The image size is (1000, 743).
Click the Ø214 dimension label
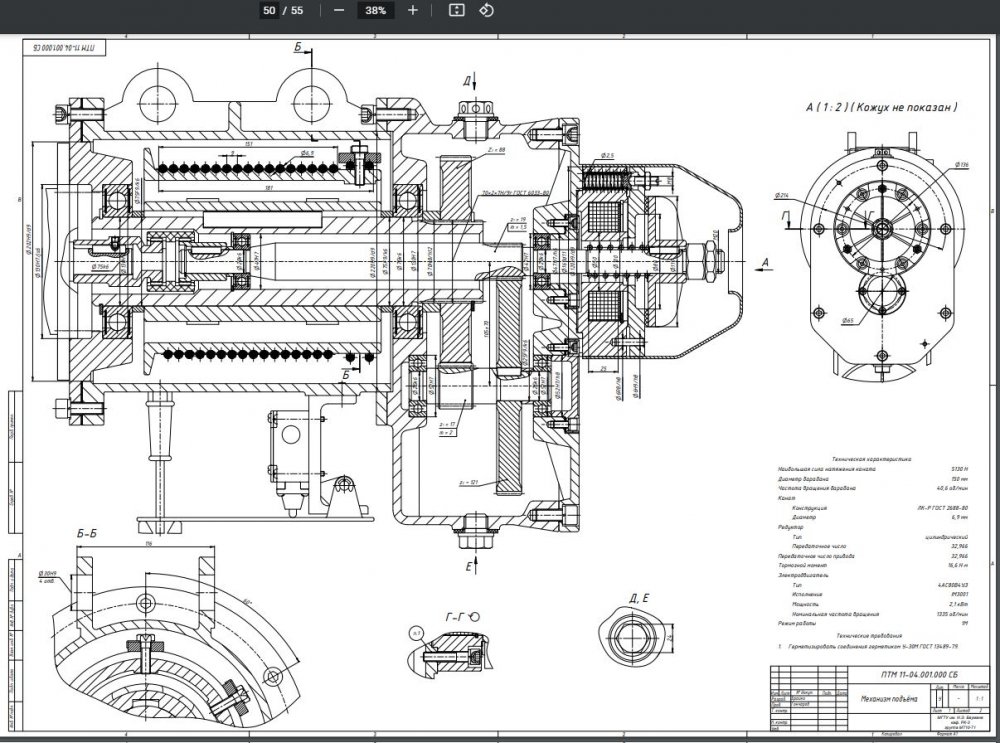point(780,195)
